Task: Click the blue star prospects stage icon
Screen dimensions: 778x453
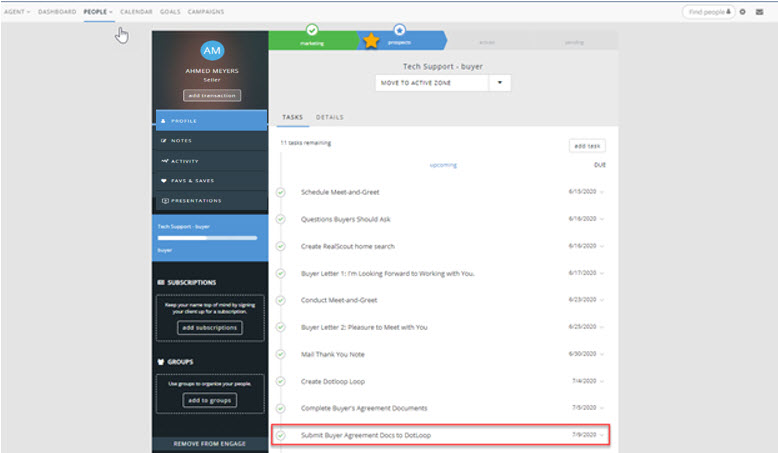Action: (x=399, y=30)
